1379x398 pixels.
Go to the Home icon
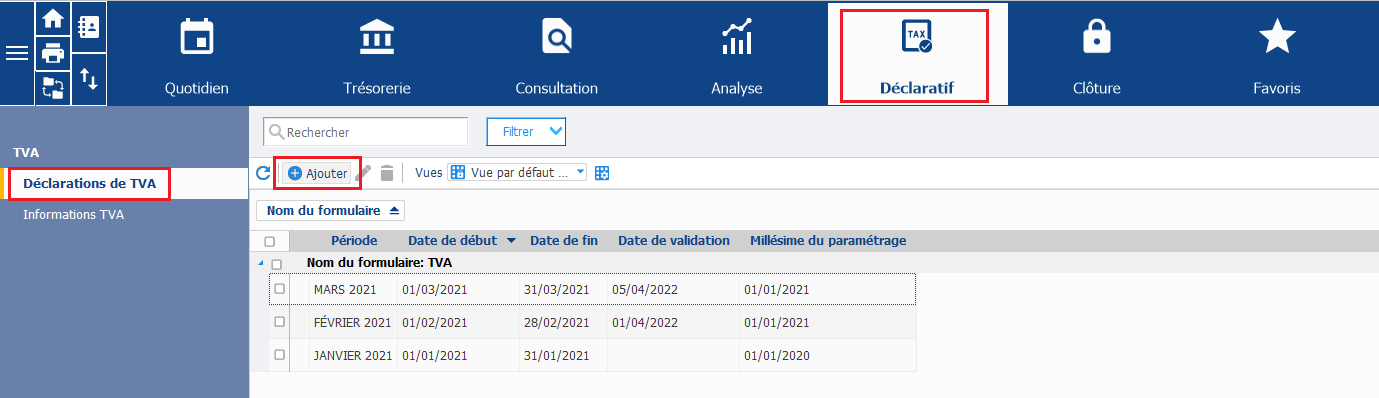[53, 19]
